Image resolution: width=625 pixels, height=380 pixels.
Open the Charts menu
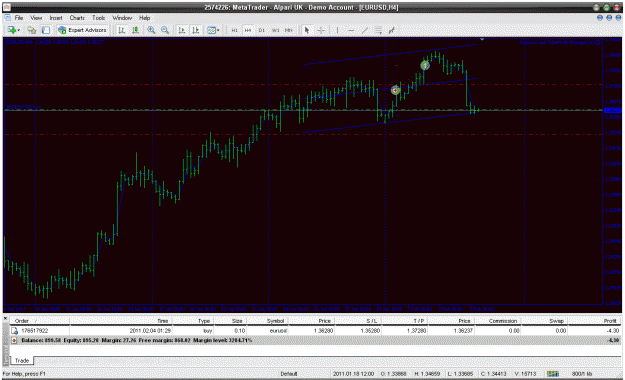[77, 18]
